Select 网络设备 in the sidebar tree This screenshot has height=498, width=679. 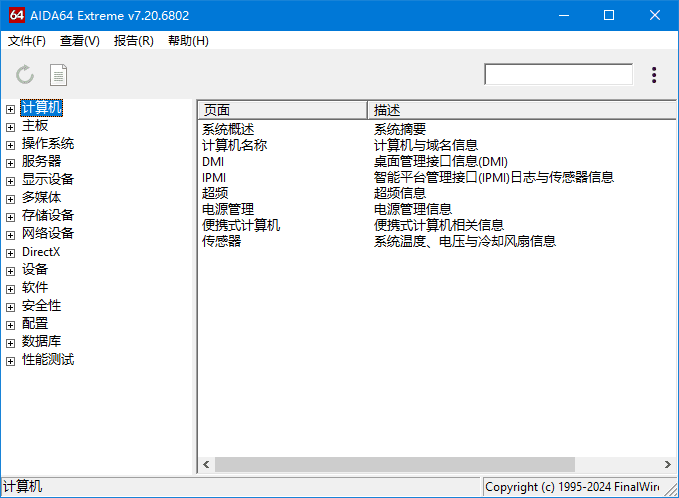click(48, 234)
